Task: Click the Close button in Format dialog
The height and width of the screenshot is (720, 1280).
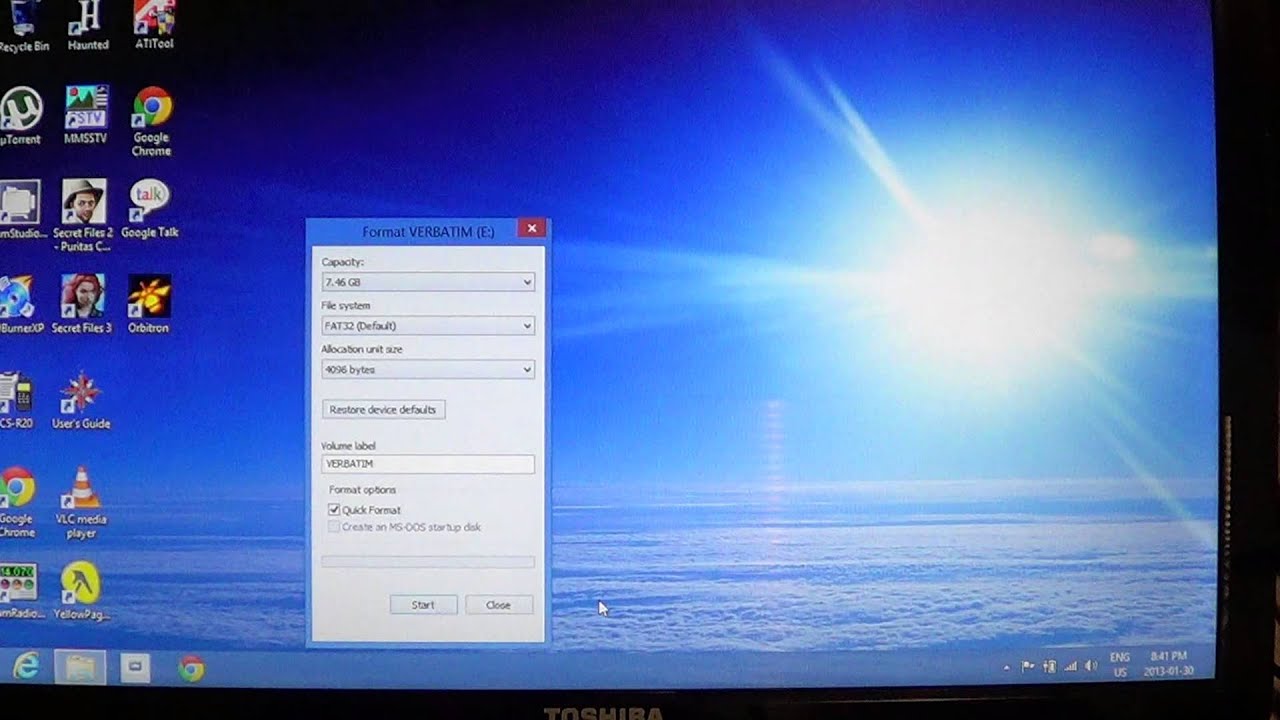Action: pyautogui.click(x=498, y=605)
